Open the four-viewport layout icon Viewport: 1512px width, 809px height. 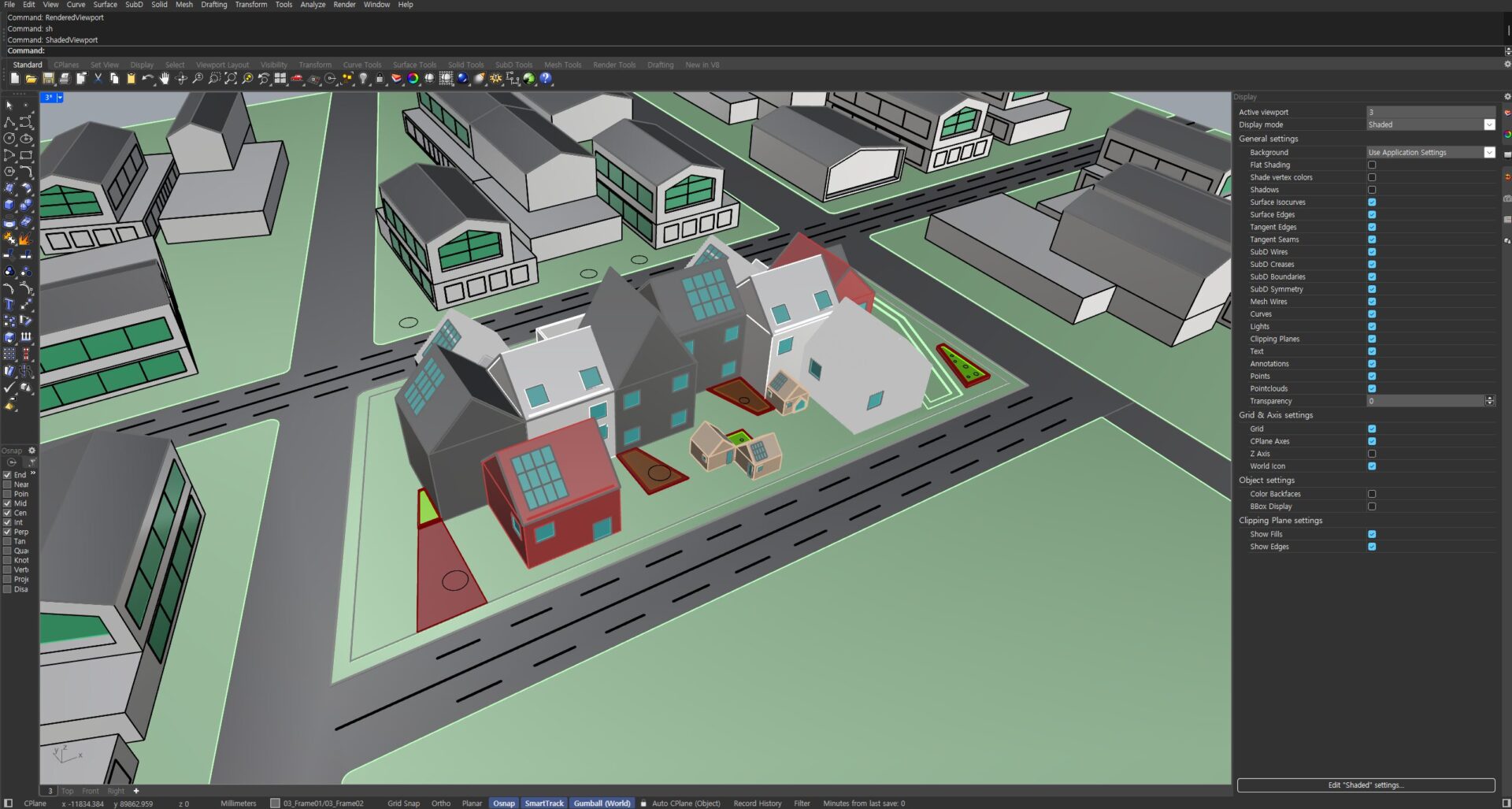(x=280, y=79)
